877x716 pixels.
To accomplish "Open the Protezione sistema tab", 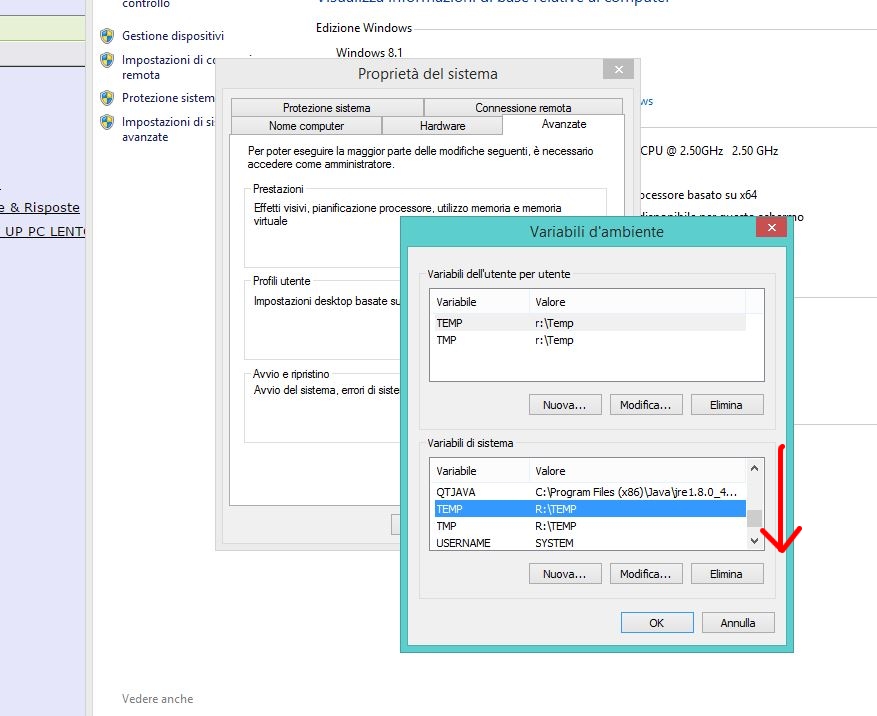I will [326, 108].
